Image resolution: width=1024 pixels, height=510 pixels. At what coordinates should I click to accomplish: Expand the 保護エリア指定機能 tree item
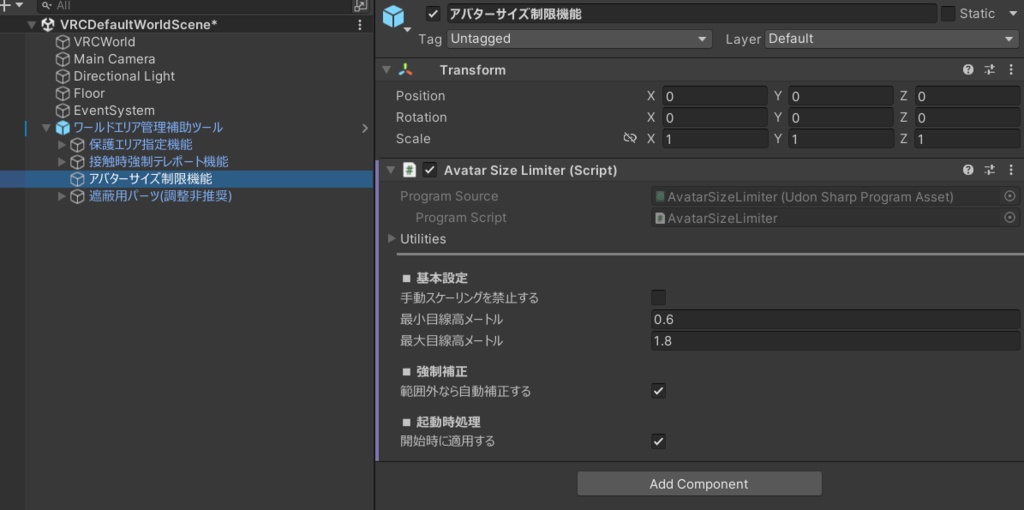pos(62,144)
